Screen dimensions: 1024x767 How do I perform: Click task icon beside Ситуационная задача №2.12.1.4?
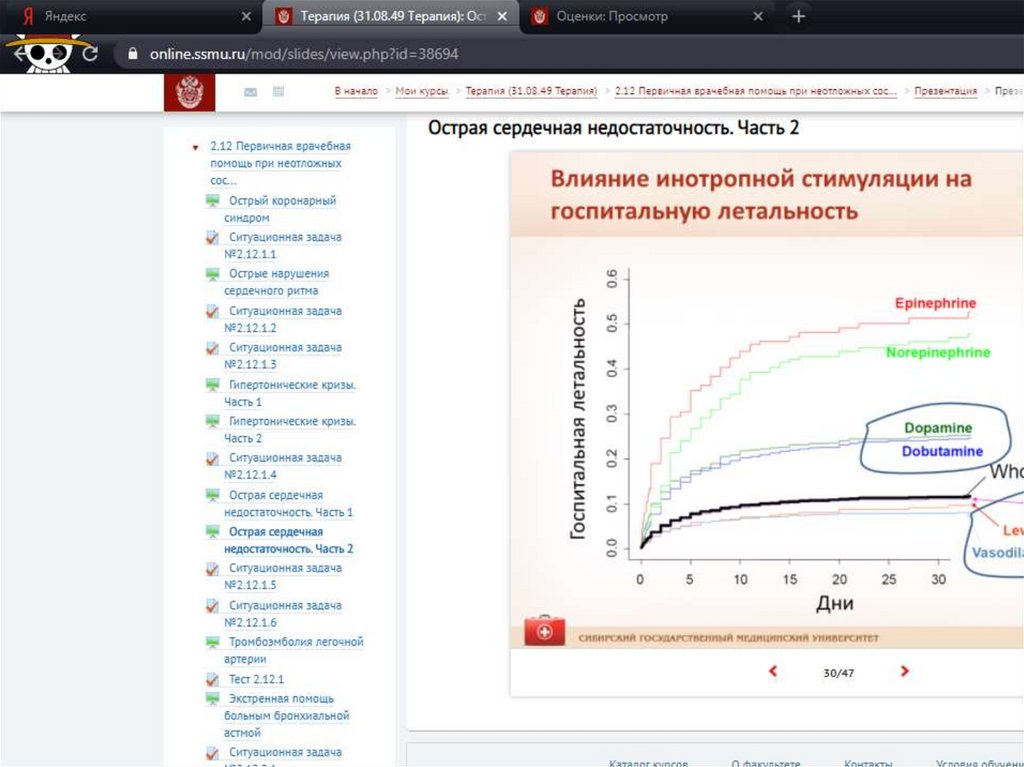[x=212, y=459]
